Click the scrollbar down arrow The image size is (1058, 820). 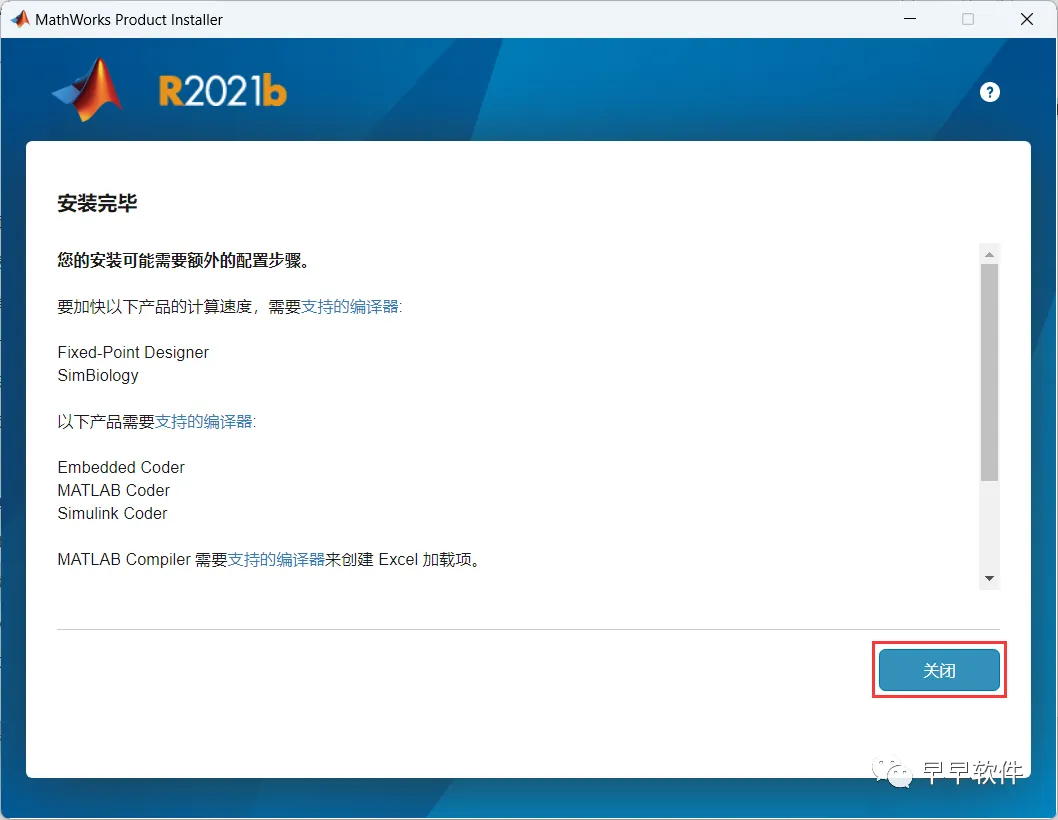point(989,578)
